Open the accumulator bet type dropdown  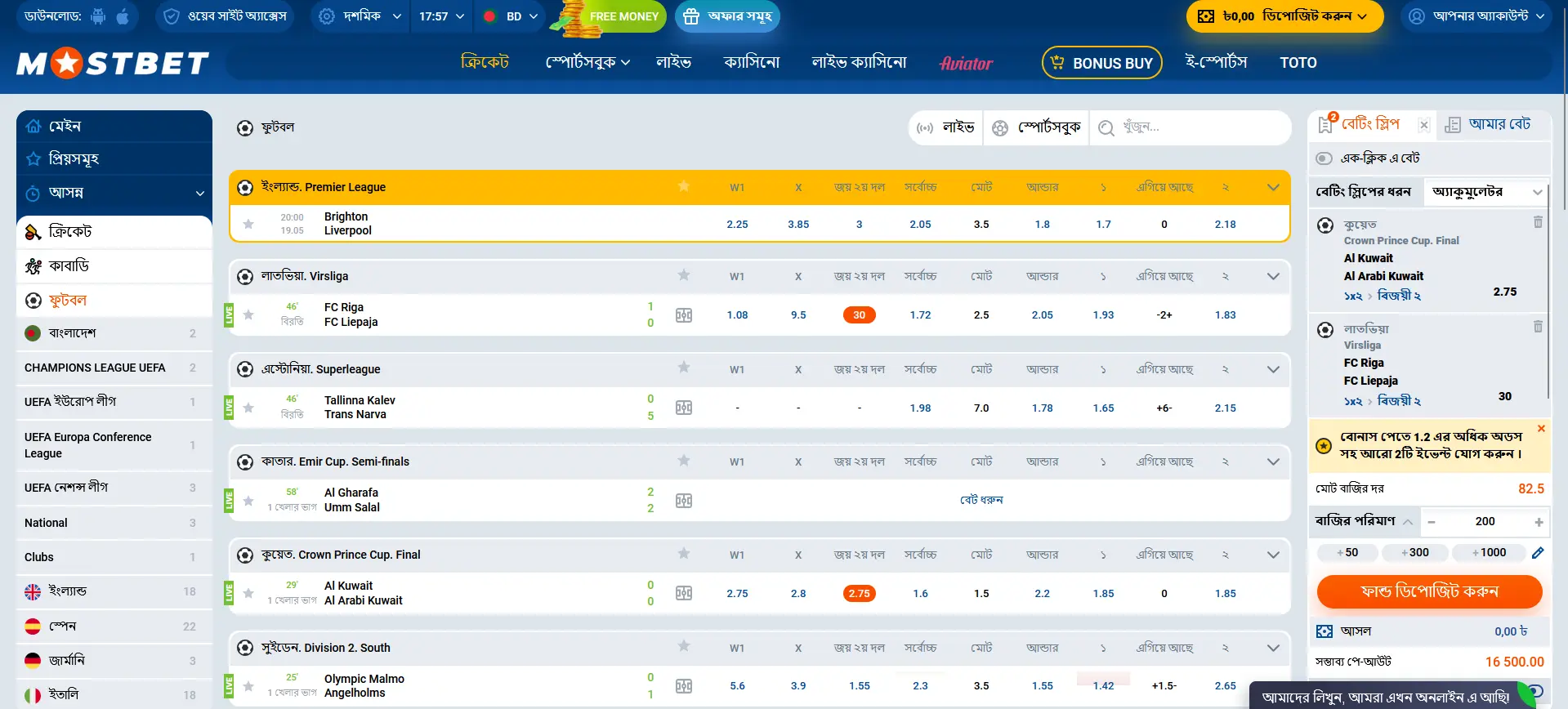[1486, 192]
